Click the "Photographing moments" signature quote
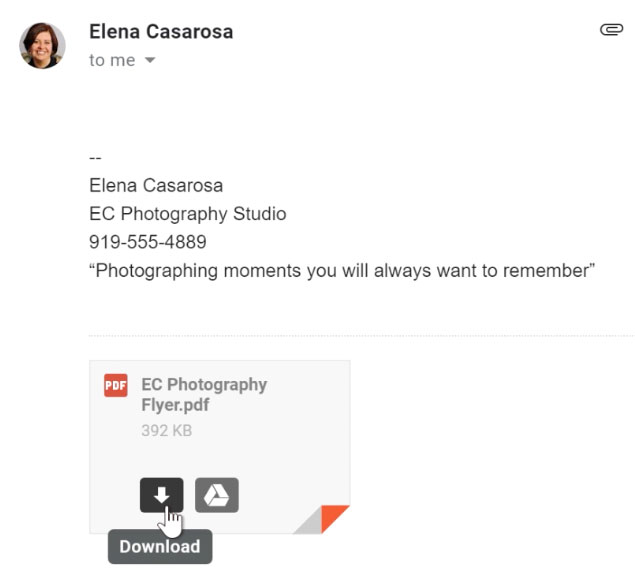635x577 pixels. pos(342,270)
